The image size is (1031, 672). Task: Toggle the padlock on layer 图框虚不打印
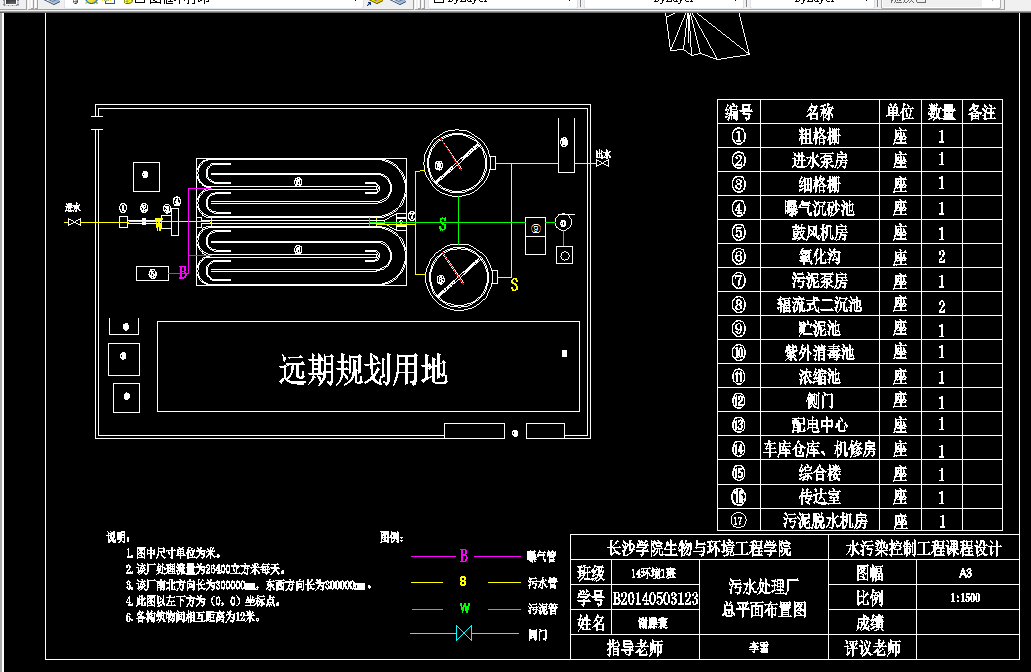click(x=128, y=4)
